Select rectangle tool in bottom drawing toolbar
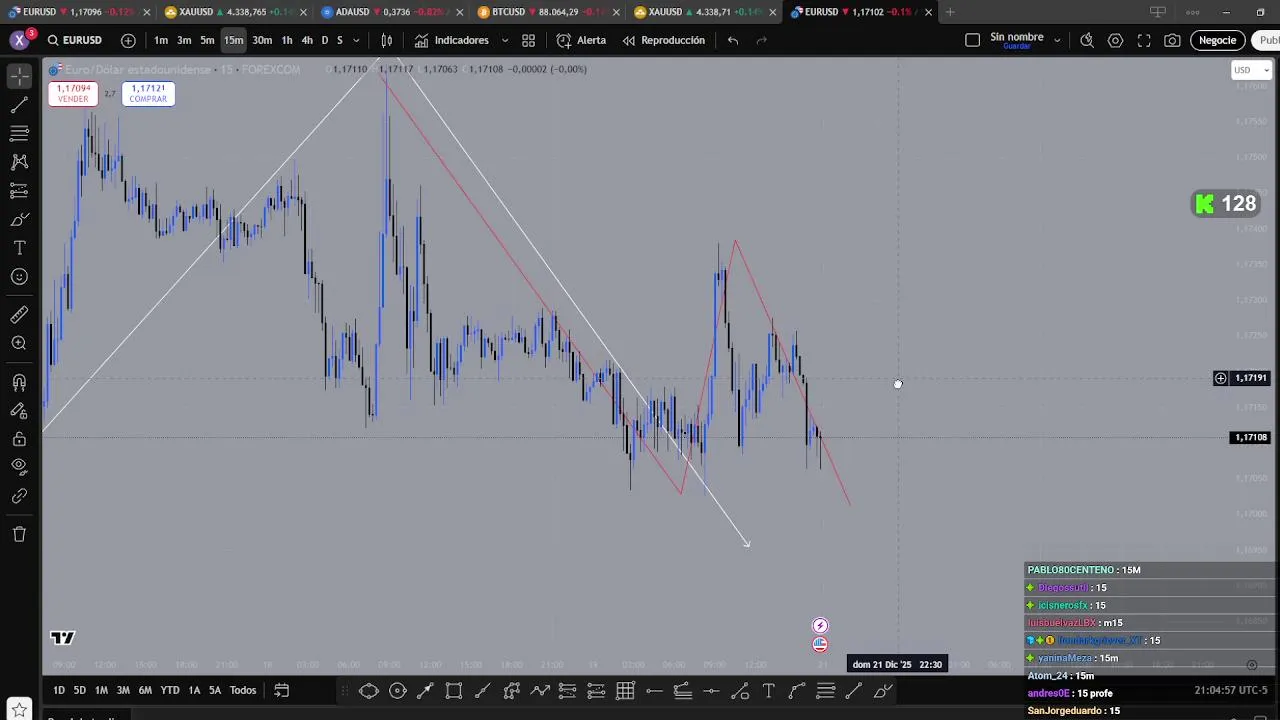The image size is (1280, 720). click(454, 690)
